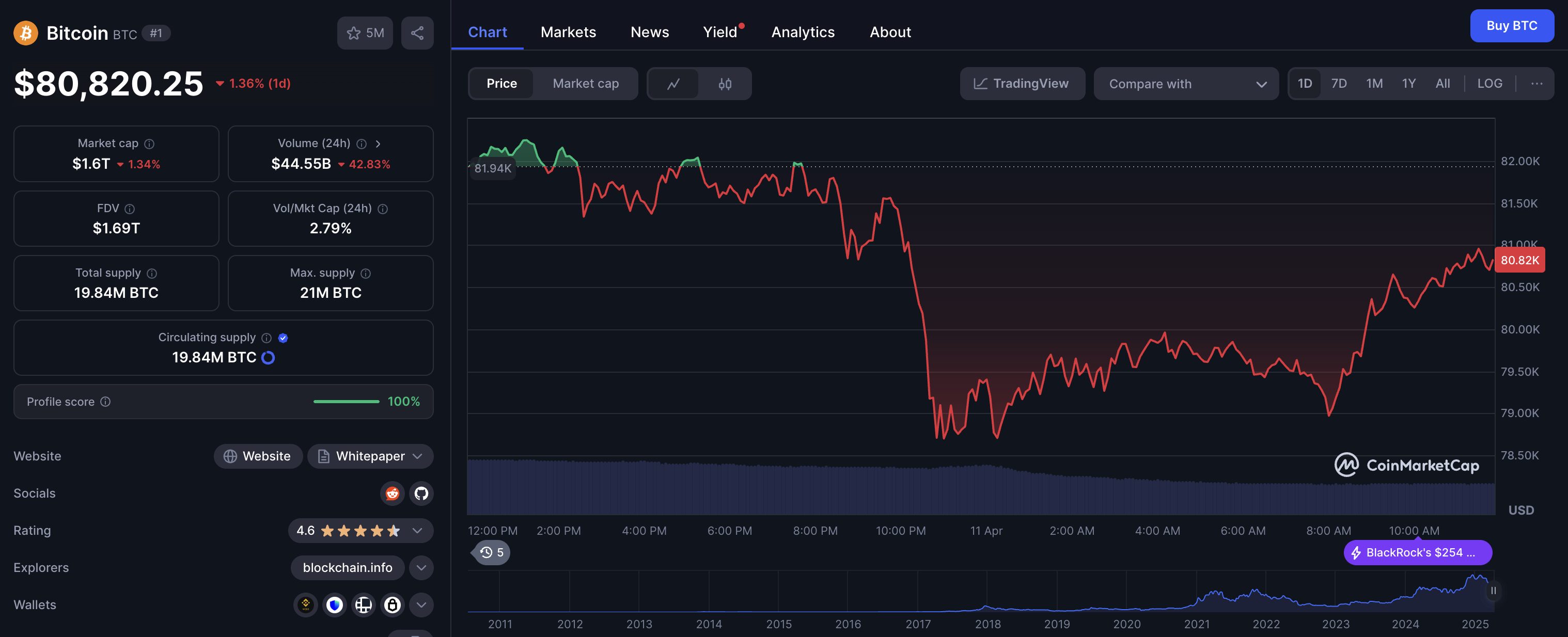This screenshot has height=637, width=1568.
Task: Open Volume (24h) info icon
Action: point(362,144)
